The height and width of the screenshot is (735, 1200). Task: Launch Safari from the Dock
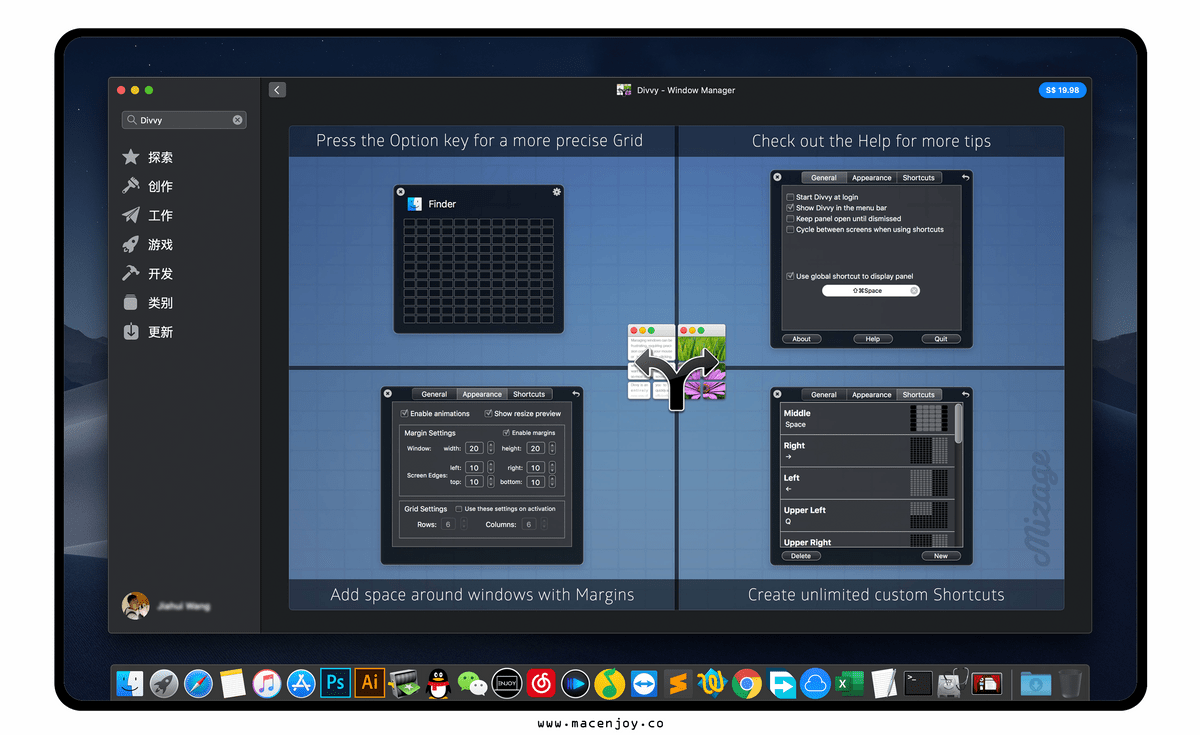pos(198,683)
